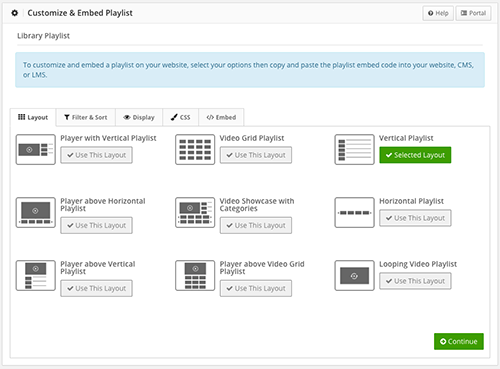Use layout for Player with Vertical Playlist
This screenshot has height=369, width=500.
96,155
